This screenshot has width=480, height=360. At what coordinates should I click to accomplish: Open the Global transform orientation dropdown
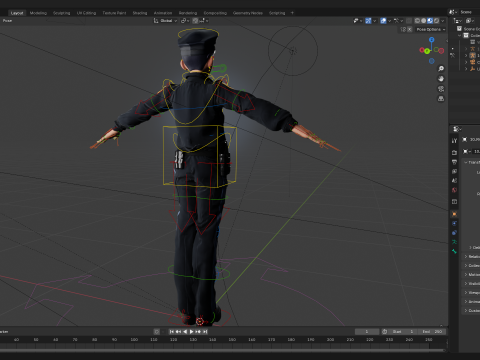click(165, 21)
